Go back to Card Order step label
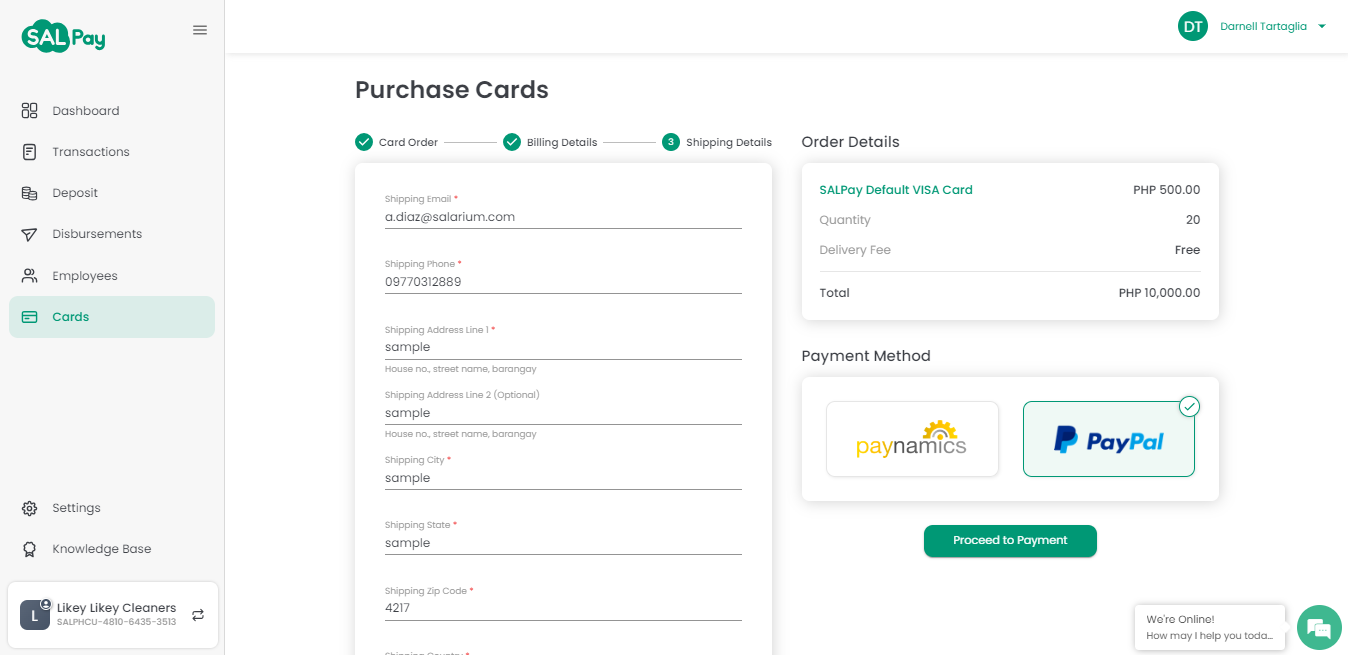 point(408,143)
